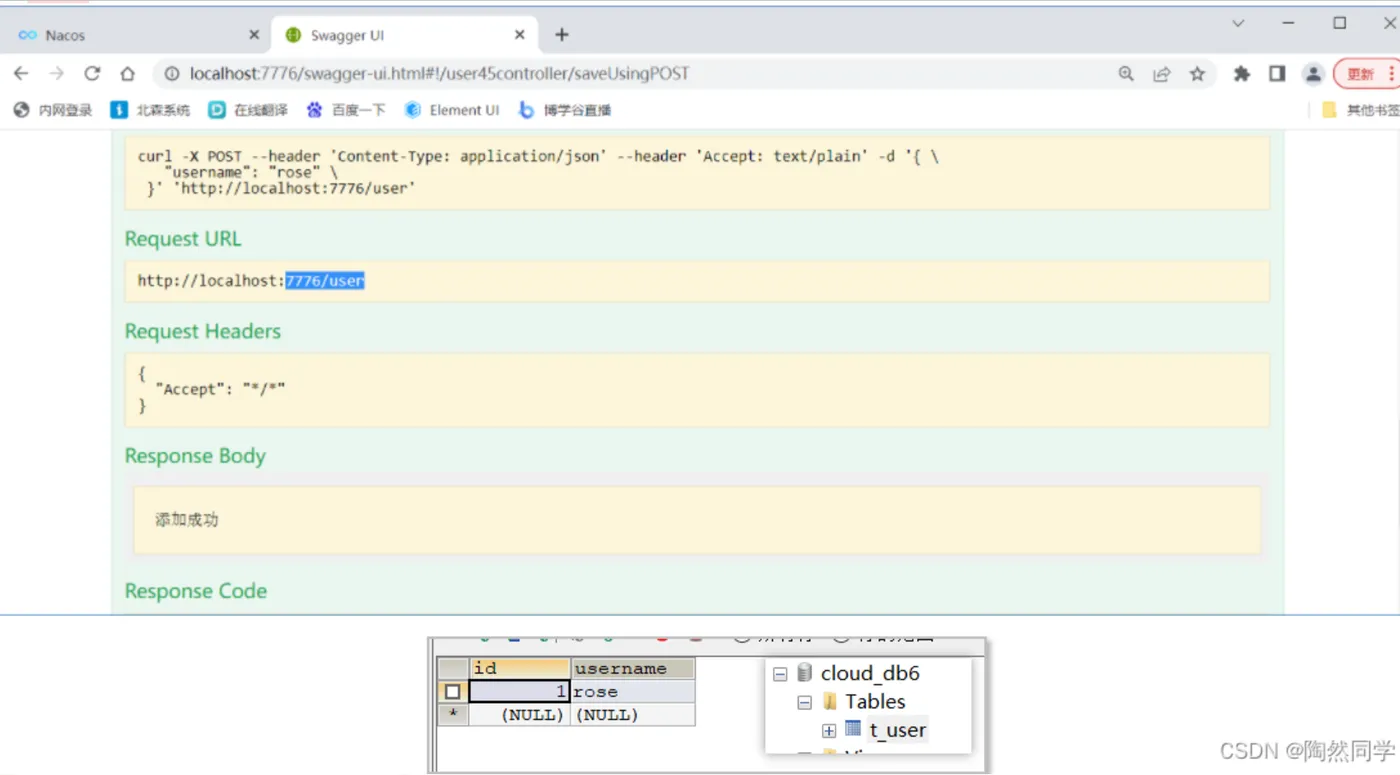Viewport: 1400px width, 775px height.
Task: Tick the row checkbox for rose
Action: (453, 692)
